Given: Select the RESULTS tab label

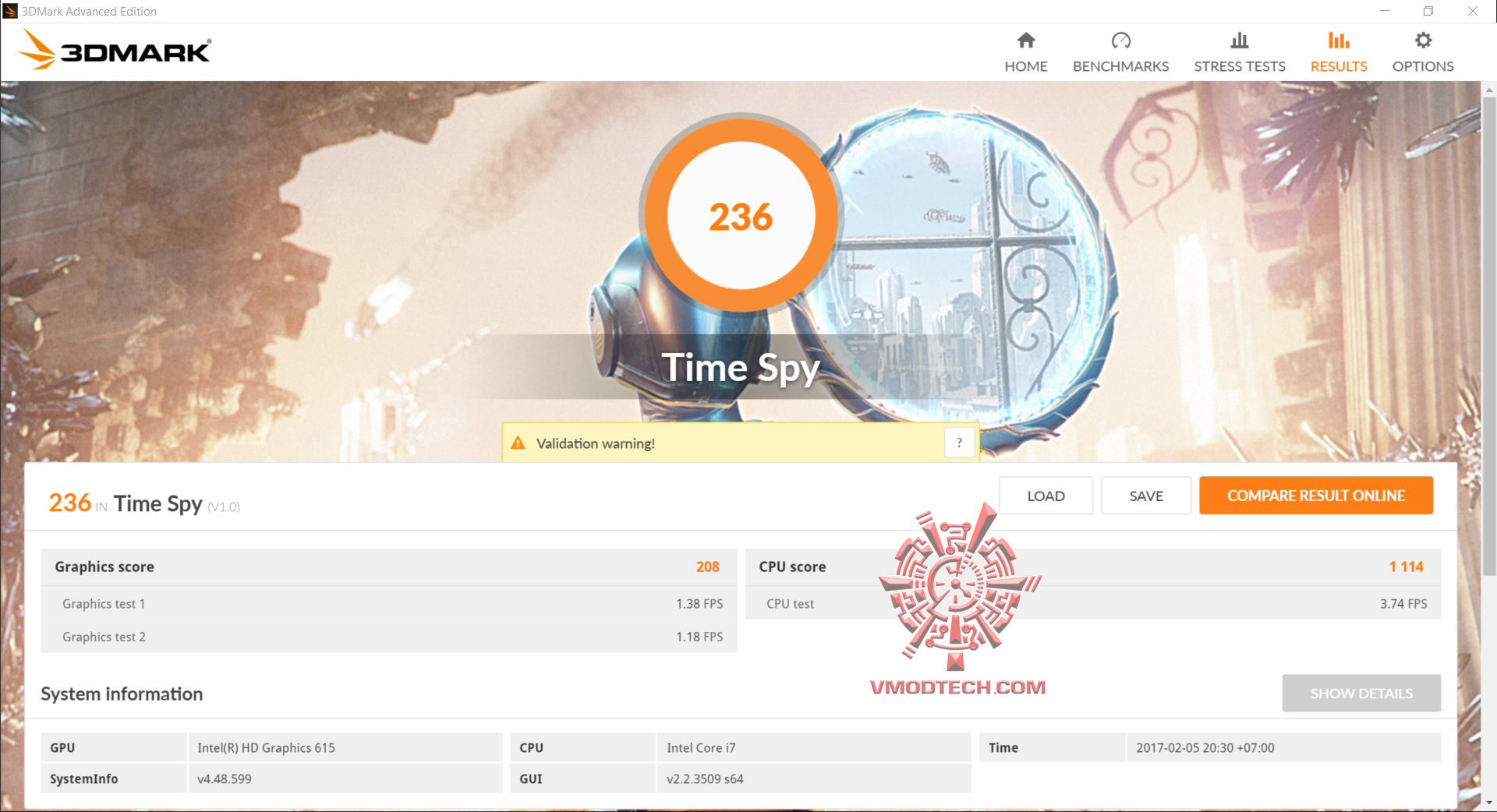Looking at the screenshot, I should (1339, 66).
